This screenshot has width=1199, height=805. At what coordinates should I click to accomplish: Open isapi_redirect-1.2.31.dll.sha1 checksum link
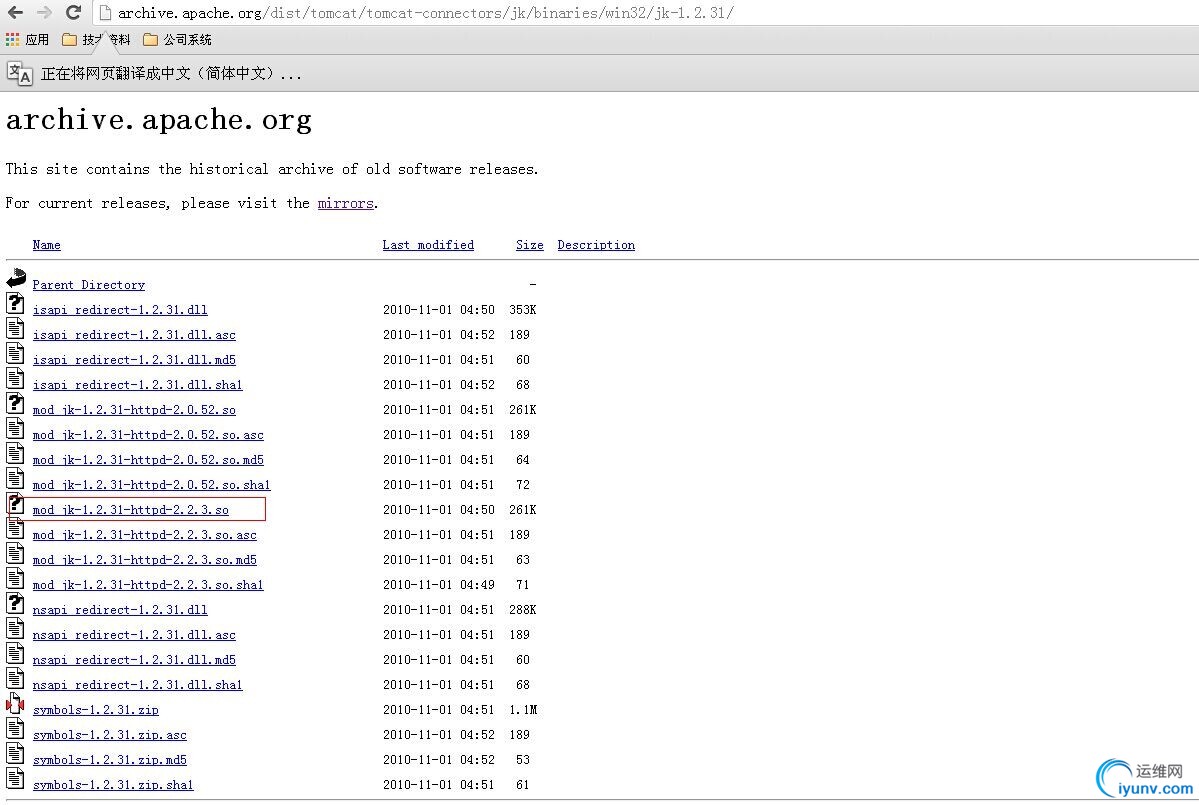coord(138,385)
